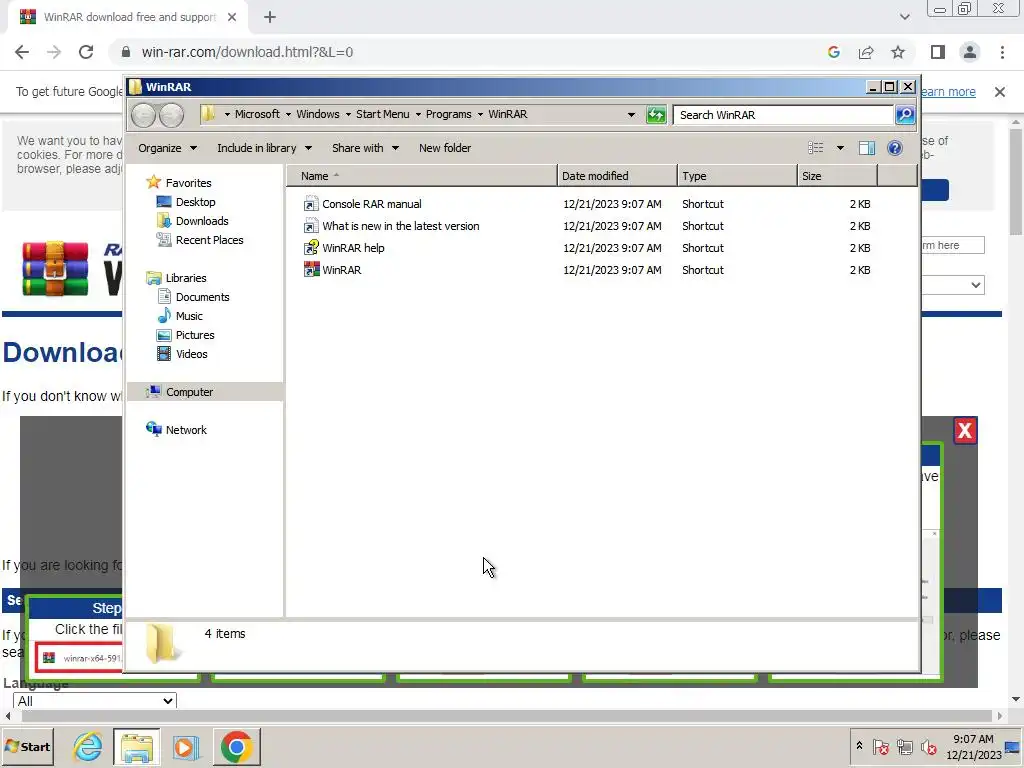Open Explorer help question mark icon

pyautogui.click(x=895, y=148)
